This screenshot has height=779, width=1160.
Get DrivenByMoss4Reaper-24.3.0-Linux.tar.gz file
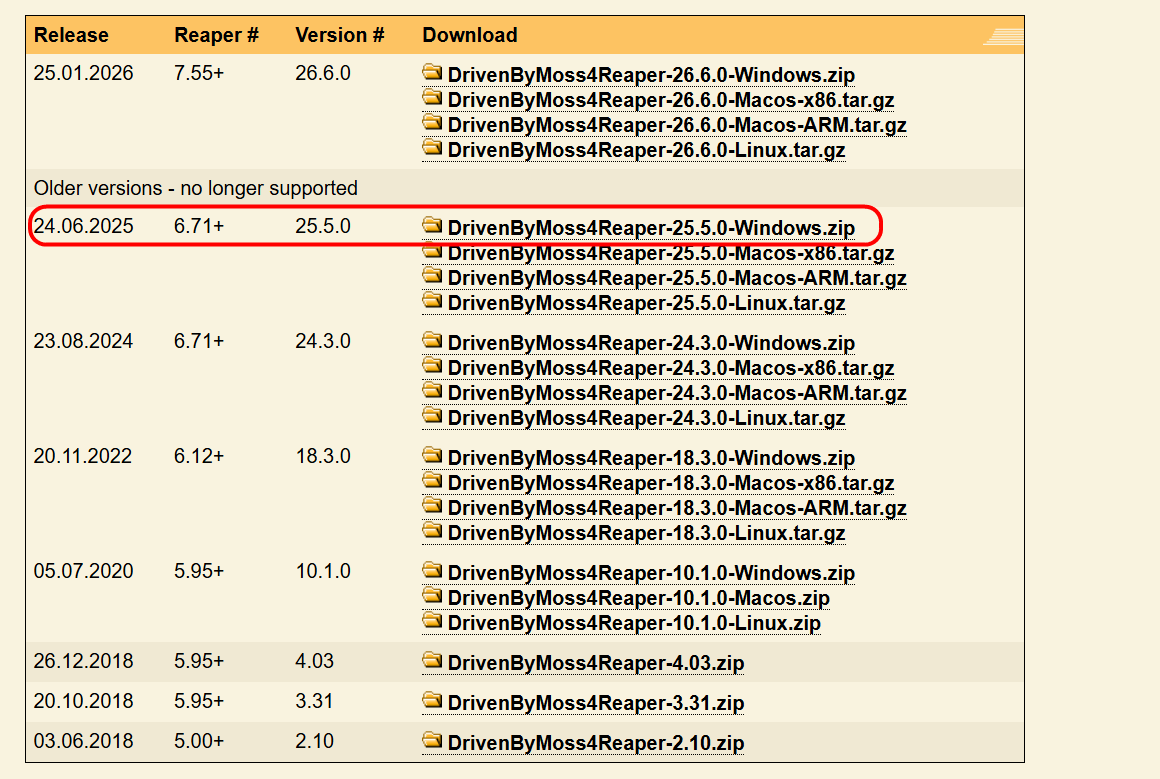[x=646, y=418]
